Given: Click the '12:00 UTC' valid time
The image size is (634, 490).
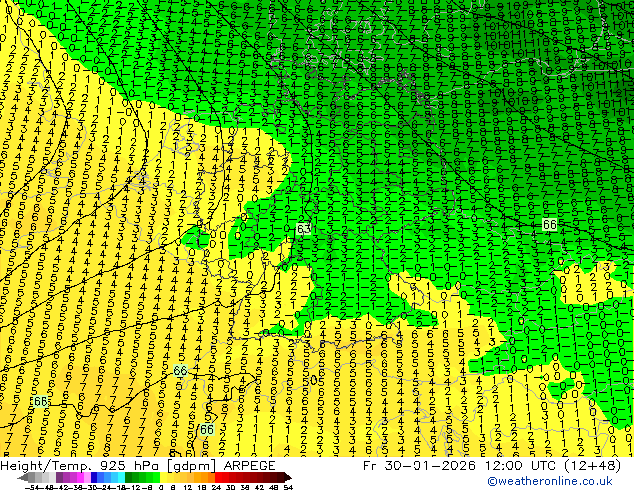Looking at the screenshot, I should click(519, 466).
